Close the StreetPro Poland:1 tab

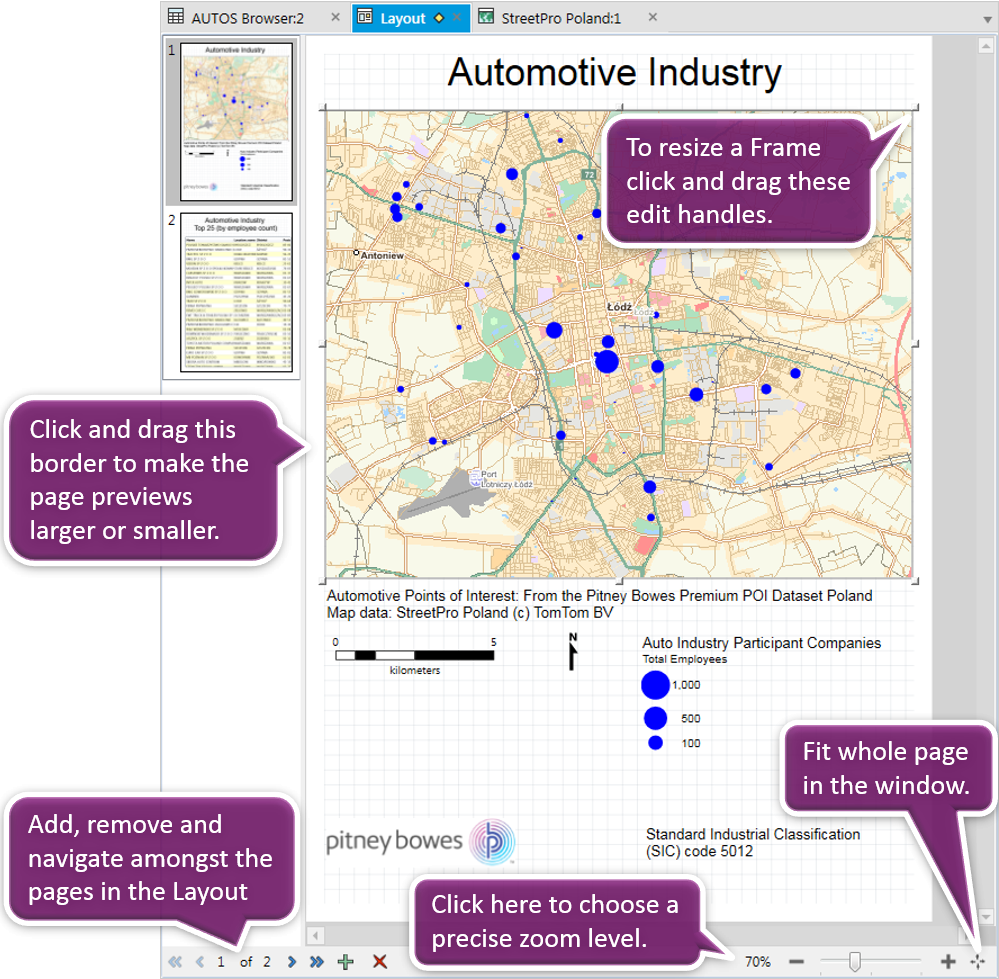[653, 18]
